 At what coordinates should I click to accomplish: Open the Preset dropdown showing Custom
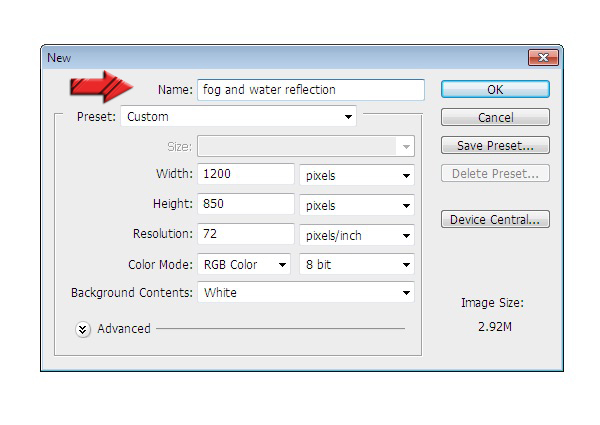[x=239, y=117]
